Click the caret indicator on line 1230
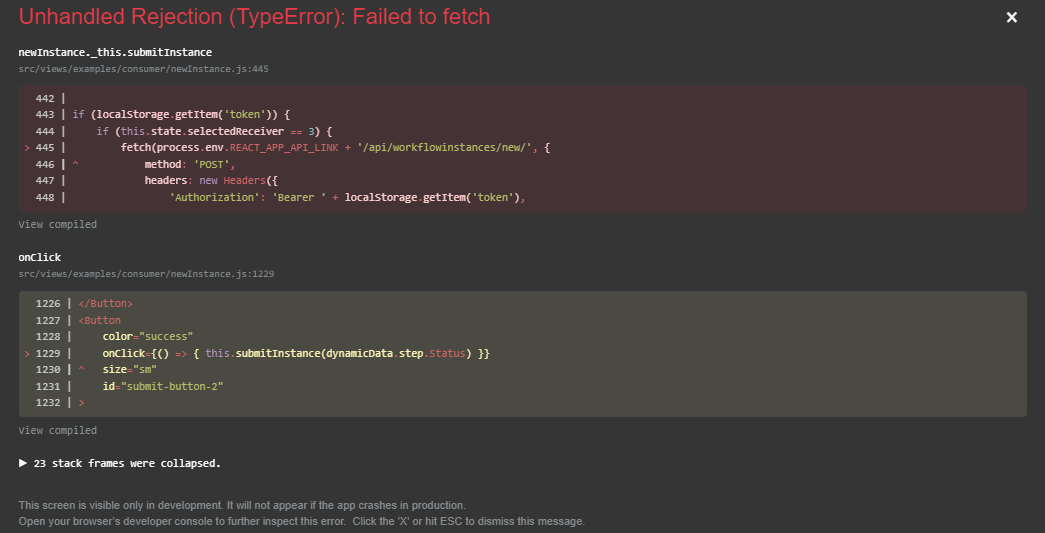This screenshot has width=1045, height=533. tap(81, 370)
